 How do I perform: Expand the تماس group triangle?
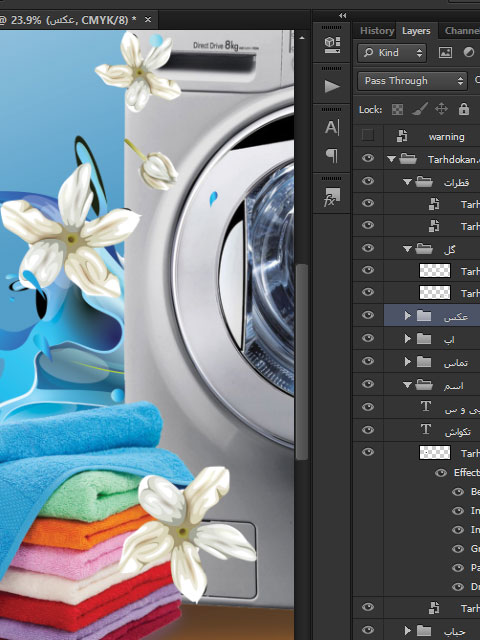click(407, 361)
